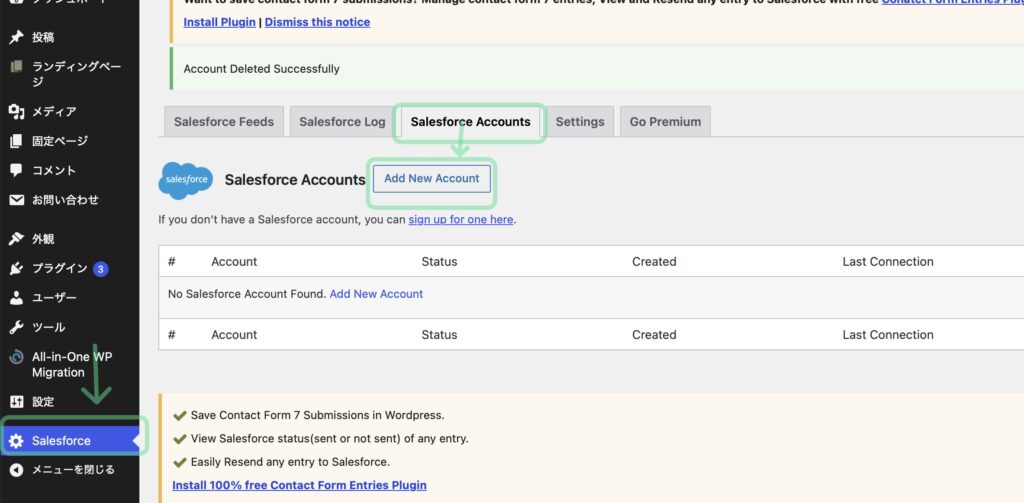The height and width of the screenshot is (503, 1024).
Task: Click the settings sliders icon beside 設定
Action: (x=16, y=402)
